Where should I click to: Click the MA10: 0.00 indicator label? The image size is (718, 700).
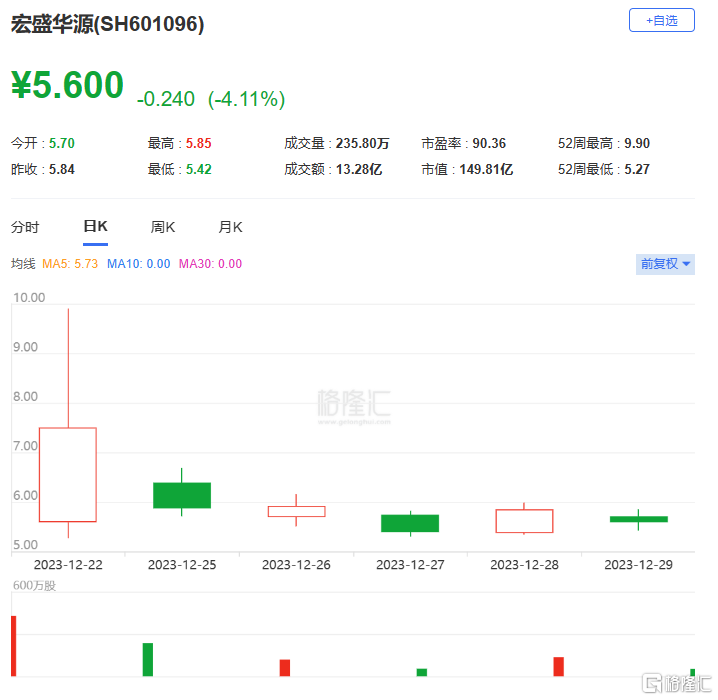tap(138, 264)
